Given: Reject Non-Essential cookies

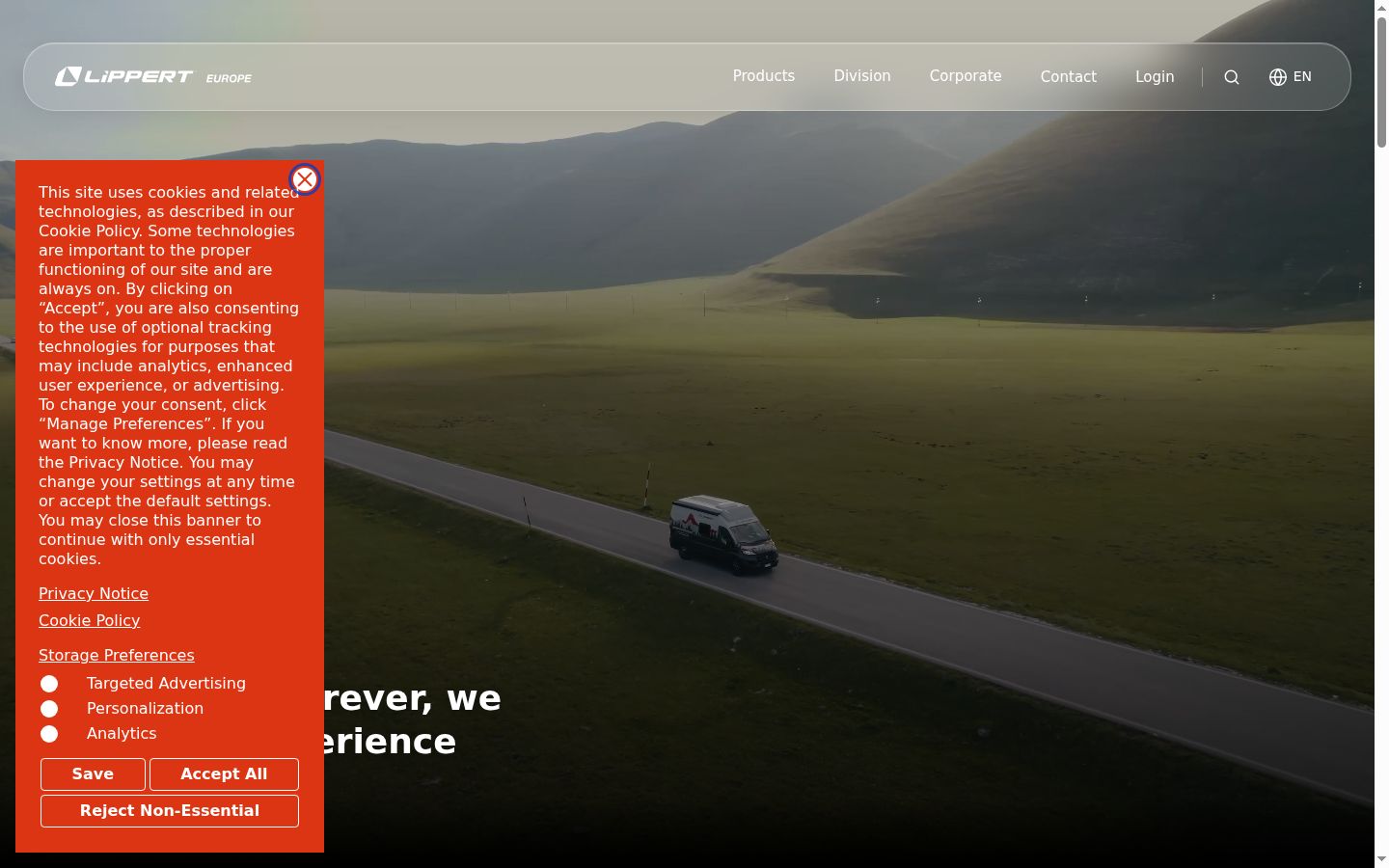Looking at the screenshot, I should pos(170,811).
